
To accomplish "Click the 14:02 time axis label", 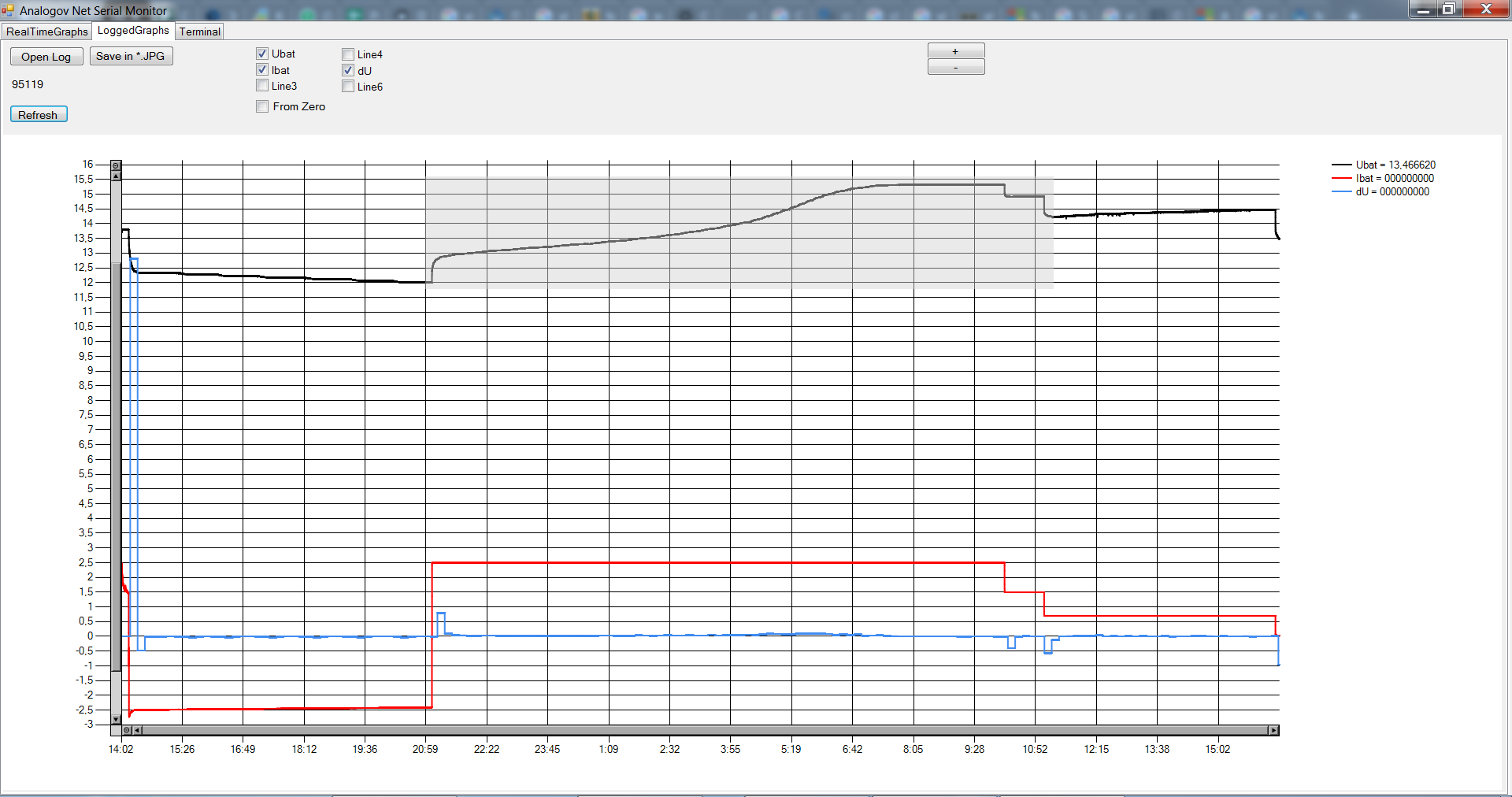I will pos(120,749).
